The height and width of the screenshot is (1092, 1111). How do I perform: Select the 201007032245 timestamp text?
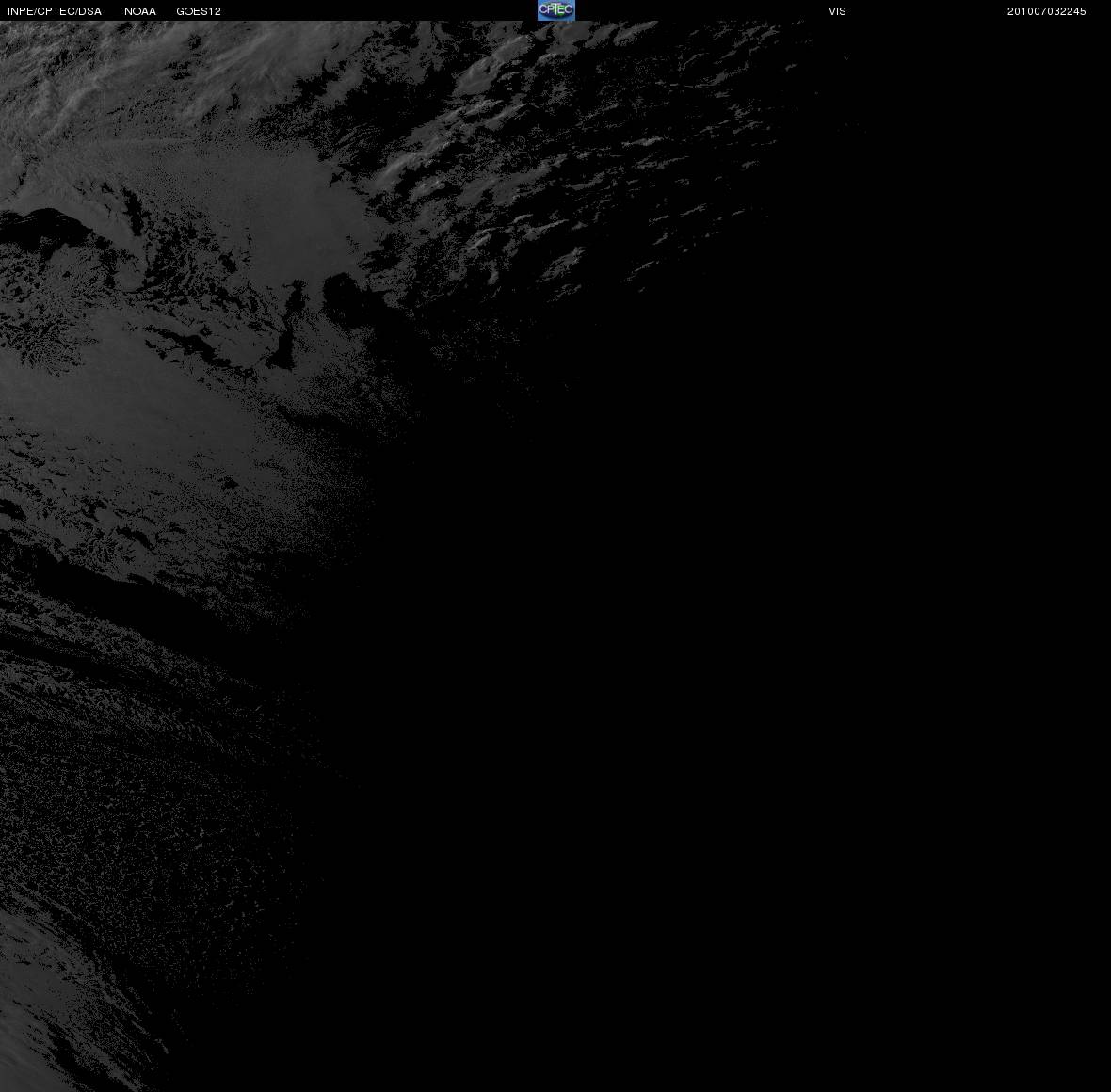[1047, 11]
